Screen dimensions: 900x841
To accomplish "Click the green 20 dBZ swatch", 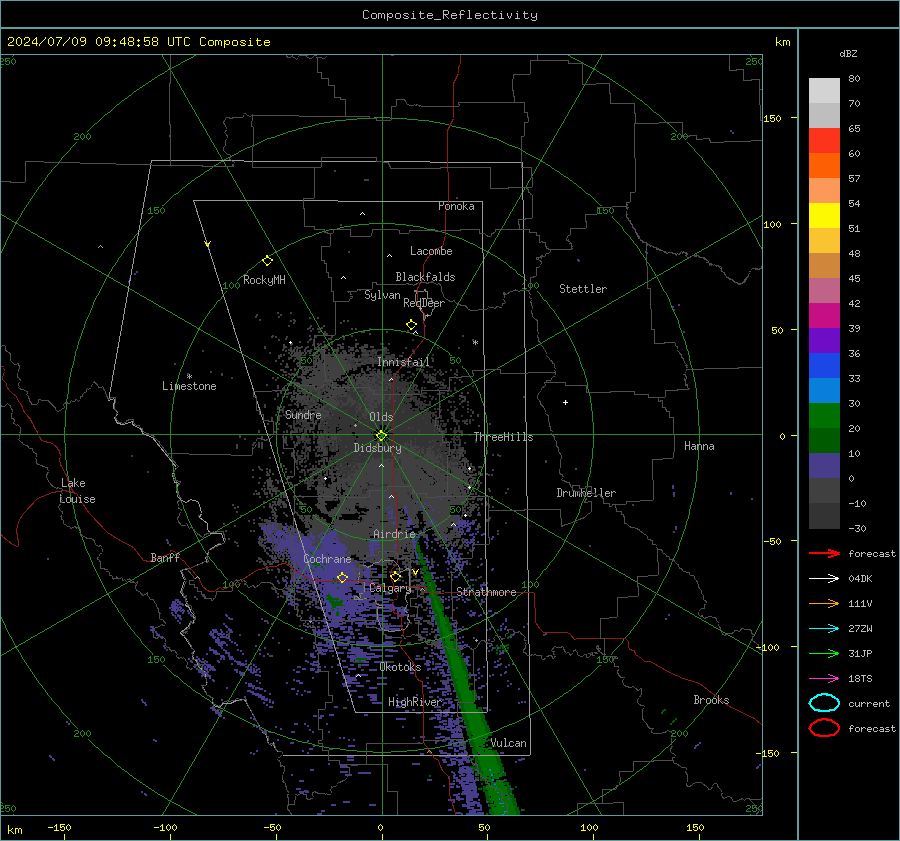I will (x=824, y=415).
